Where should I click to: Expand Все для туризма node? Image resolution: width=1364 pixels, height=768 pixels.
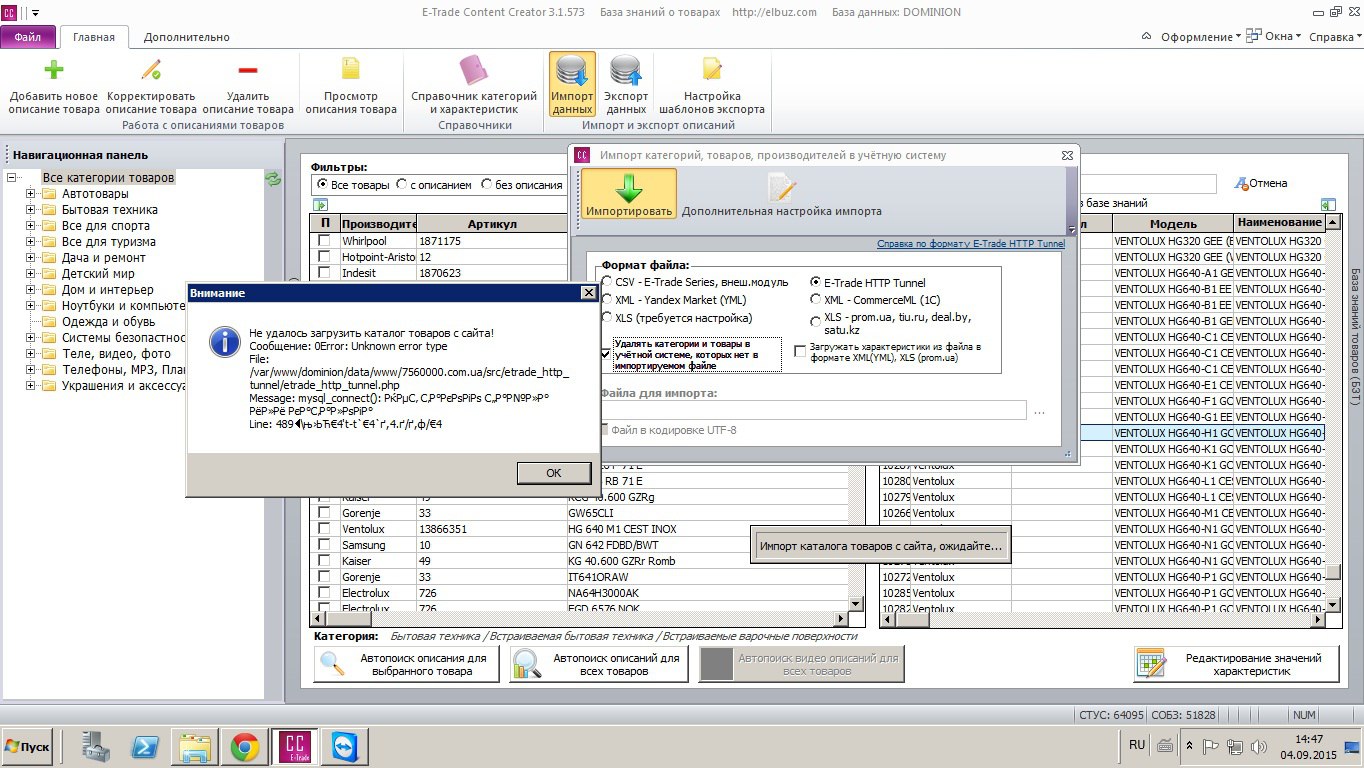coord(31,242)
